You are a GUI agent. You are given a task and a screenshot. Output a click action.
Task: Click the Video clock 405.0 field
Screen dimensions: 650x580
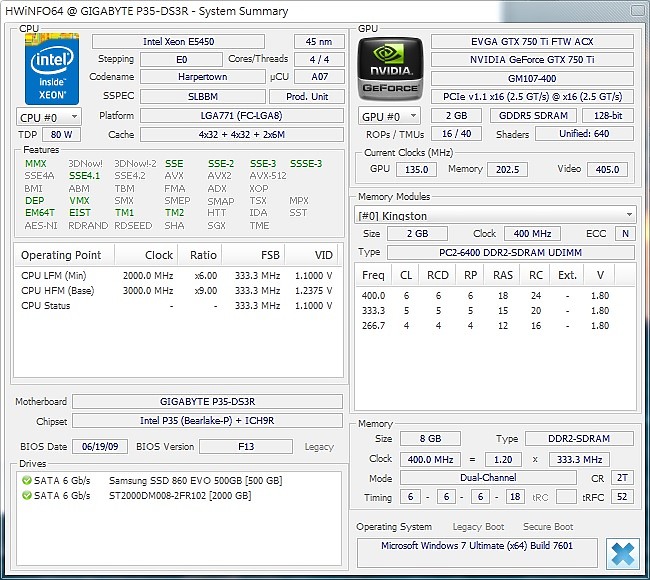point(607,169)
